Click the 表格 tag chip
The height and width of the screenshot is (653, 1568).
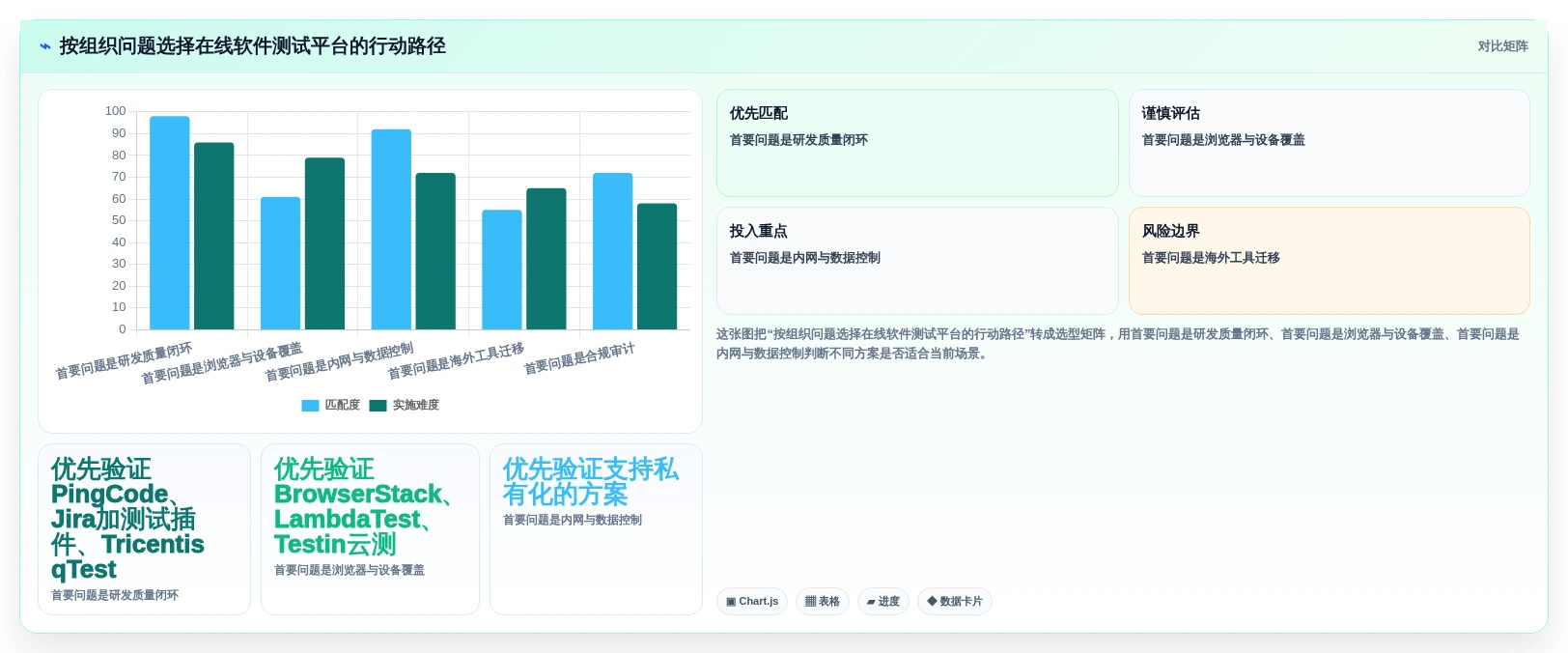pos(823,602)
